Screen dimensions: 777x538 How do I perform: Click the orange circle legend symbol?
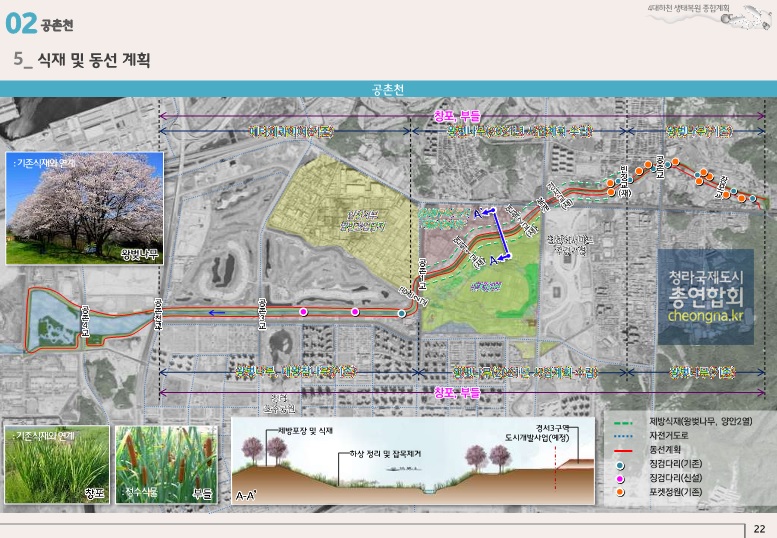[x=620, y=492]
